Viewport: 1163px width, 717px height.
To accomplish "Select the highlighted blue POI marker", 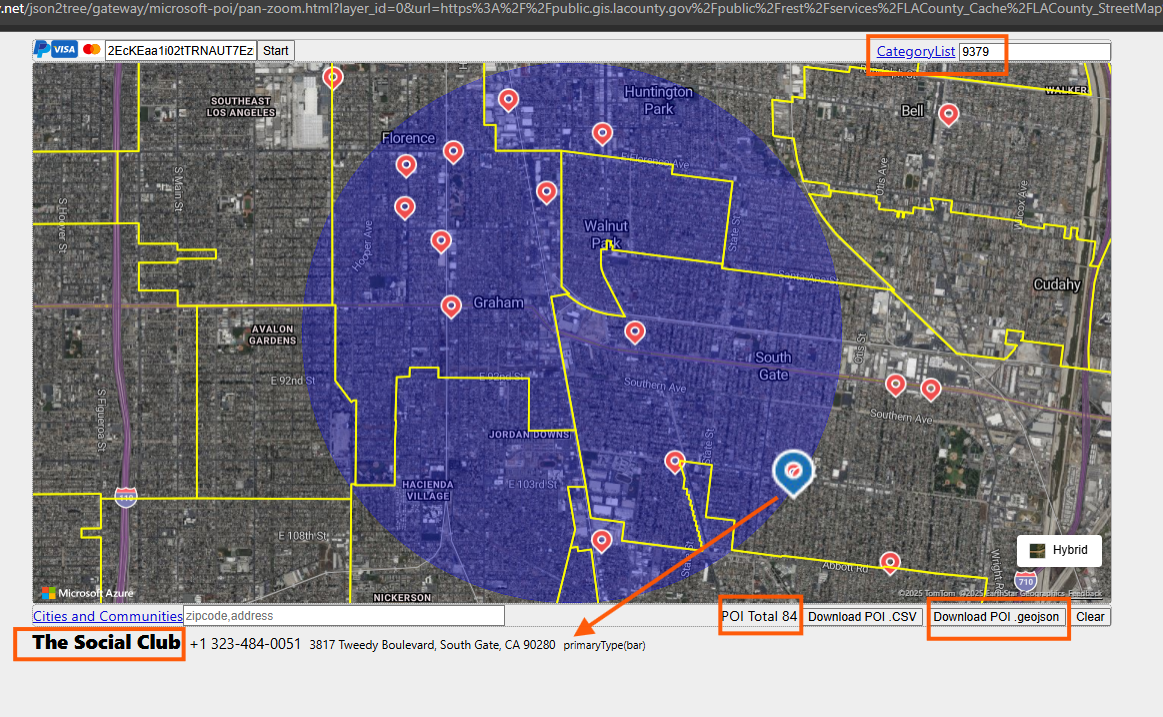I will click(793, 471).
